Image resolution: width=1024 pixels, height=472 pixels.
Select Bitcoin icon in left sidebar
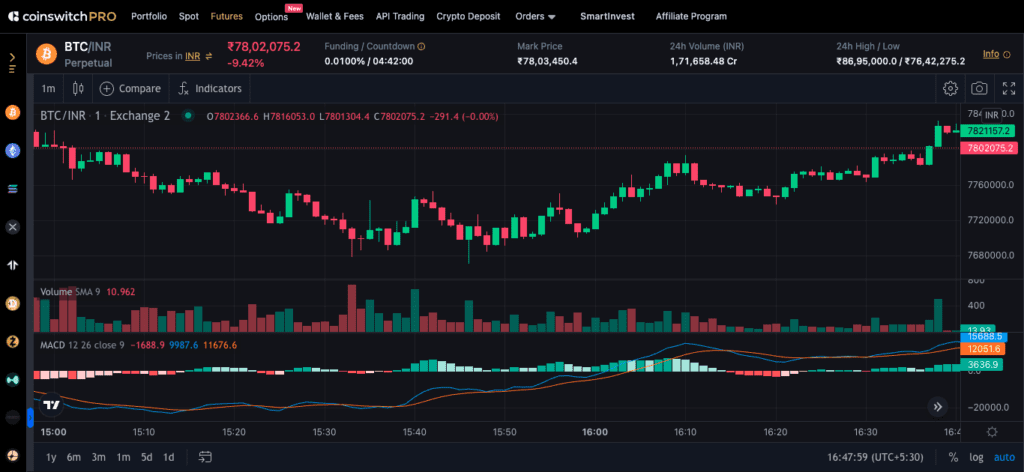click(x=12, y=113)
